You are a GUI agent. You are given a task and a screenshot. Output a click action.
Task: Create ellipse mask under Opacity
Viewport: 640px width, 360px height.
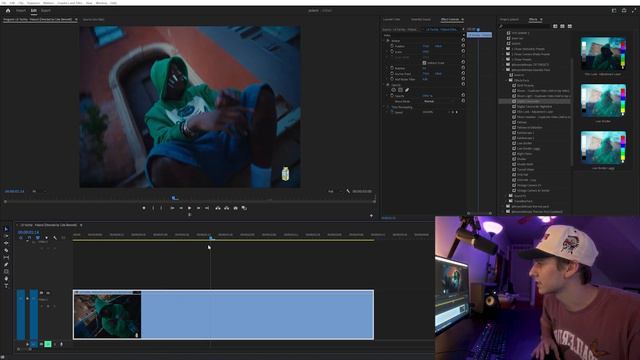pos(393,90)
